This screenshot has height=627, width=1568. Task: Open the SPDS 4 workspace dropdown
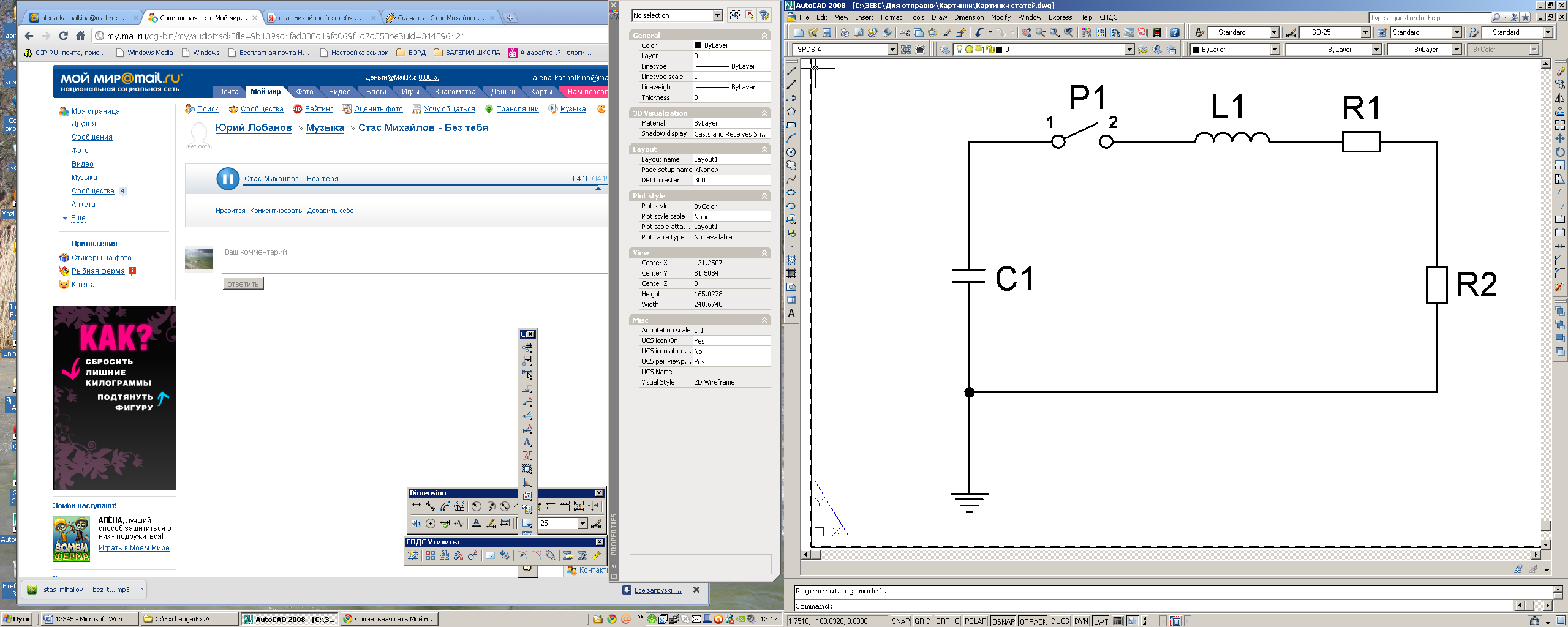click(892, 50)
